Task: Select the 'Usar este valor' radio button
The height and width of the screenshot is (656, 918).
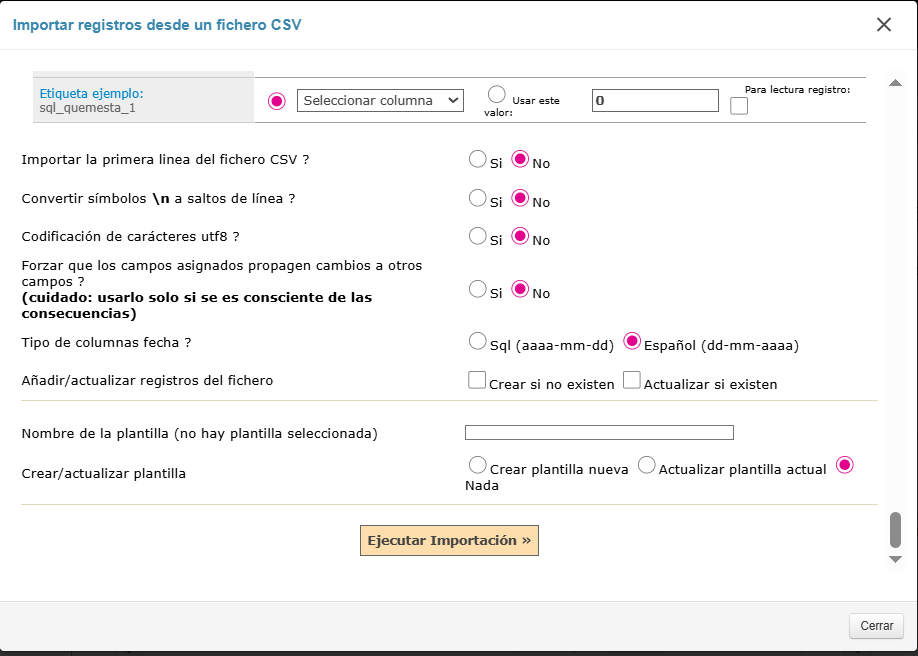Action: pyautogui.click(x=497, y=95)
